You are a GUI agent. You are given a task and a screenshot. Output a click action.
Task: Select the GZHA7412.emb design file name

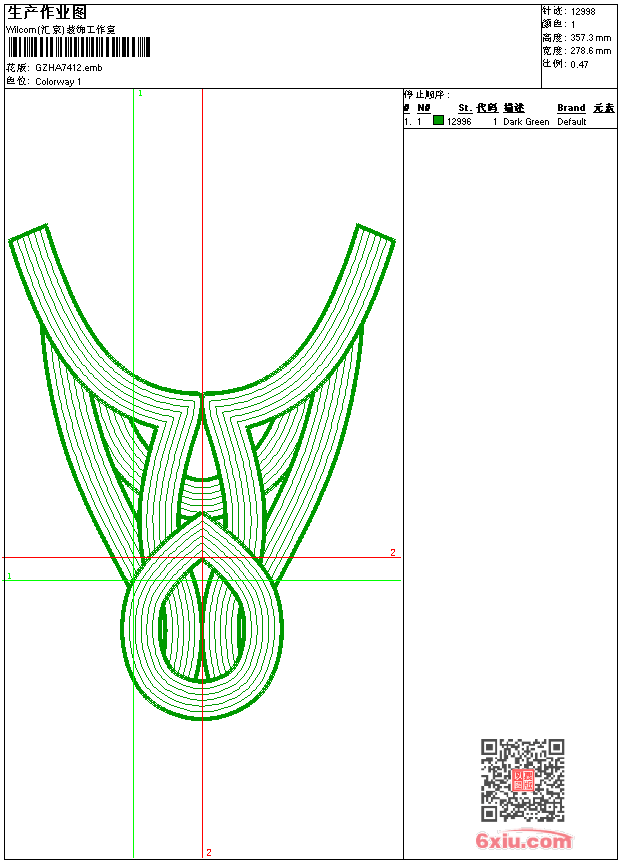[68, 68]
